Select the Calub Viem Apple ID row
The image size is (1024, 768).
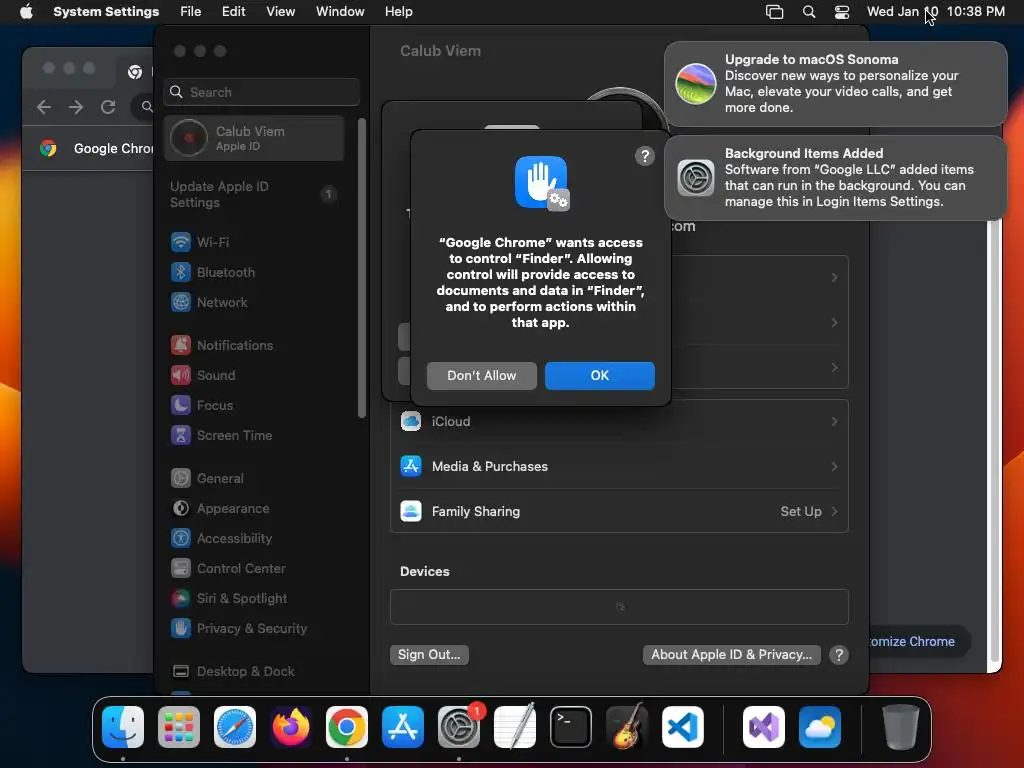click(254, 138)
